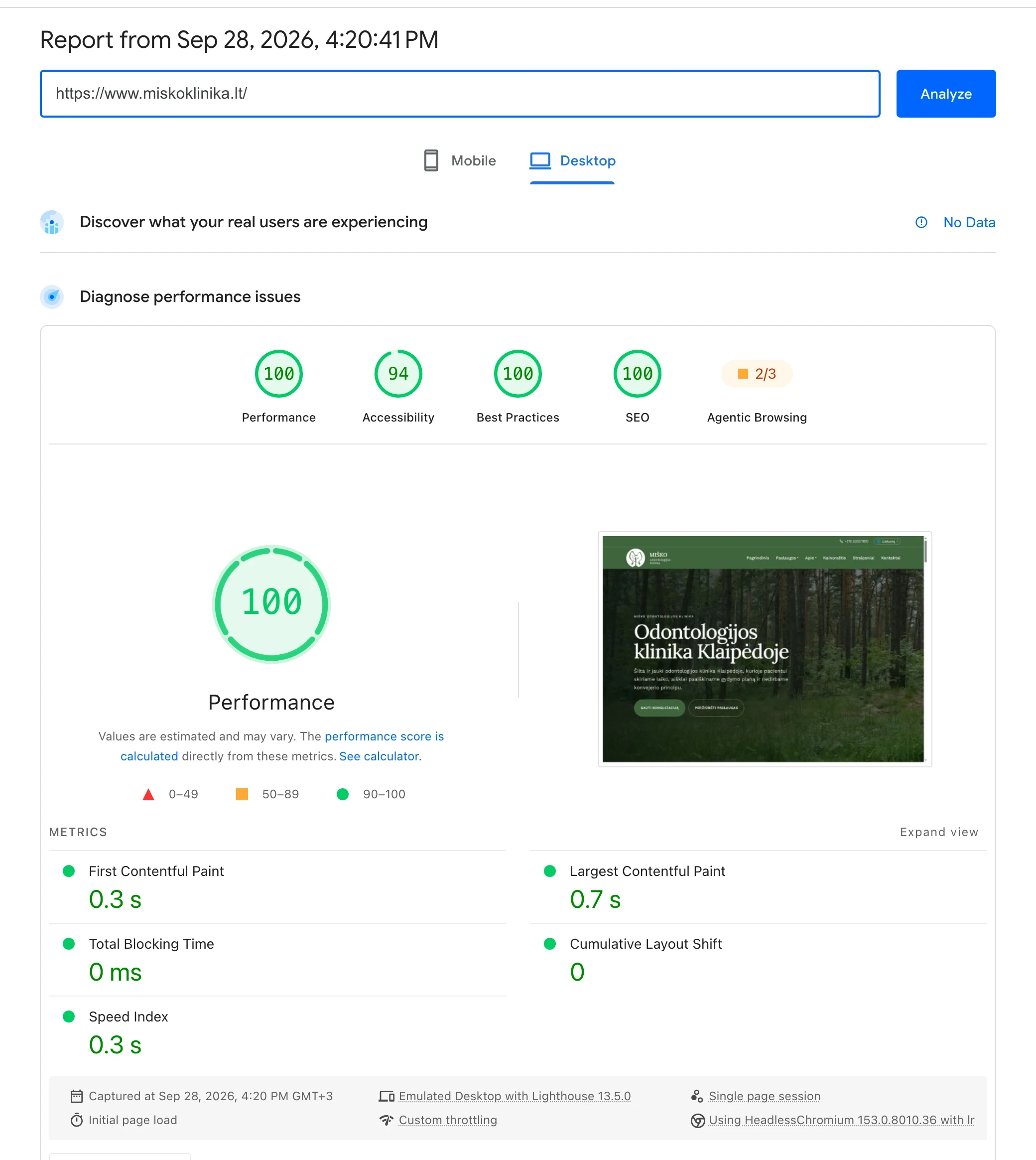
Task: Open Using HeadlessChromium version details
Action: (841, 1120)
